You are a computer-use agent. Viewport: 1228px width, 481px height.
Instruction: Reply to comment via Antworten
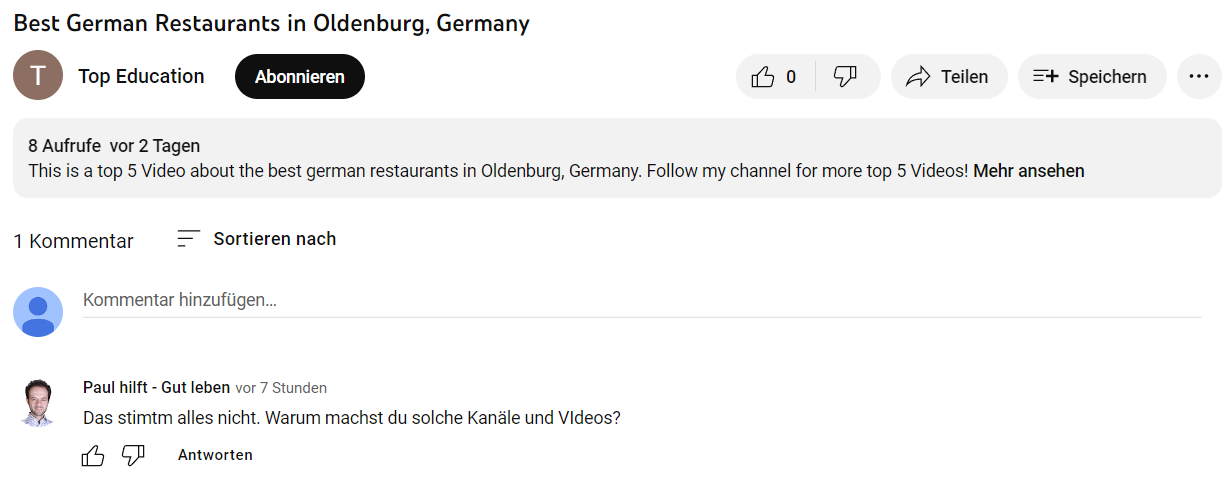215,455
